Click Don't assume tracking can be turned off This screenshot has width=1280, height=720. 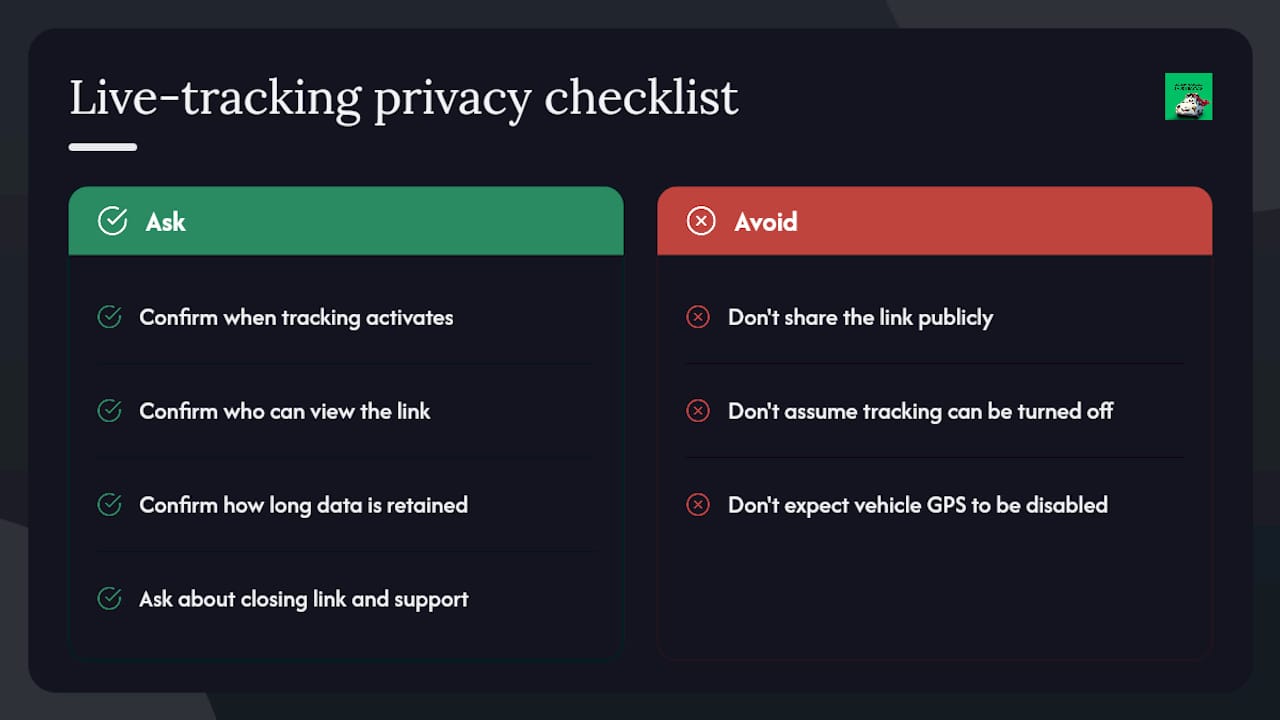(x=920, y=411)
